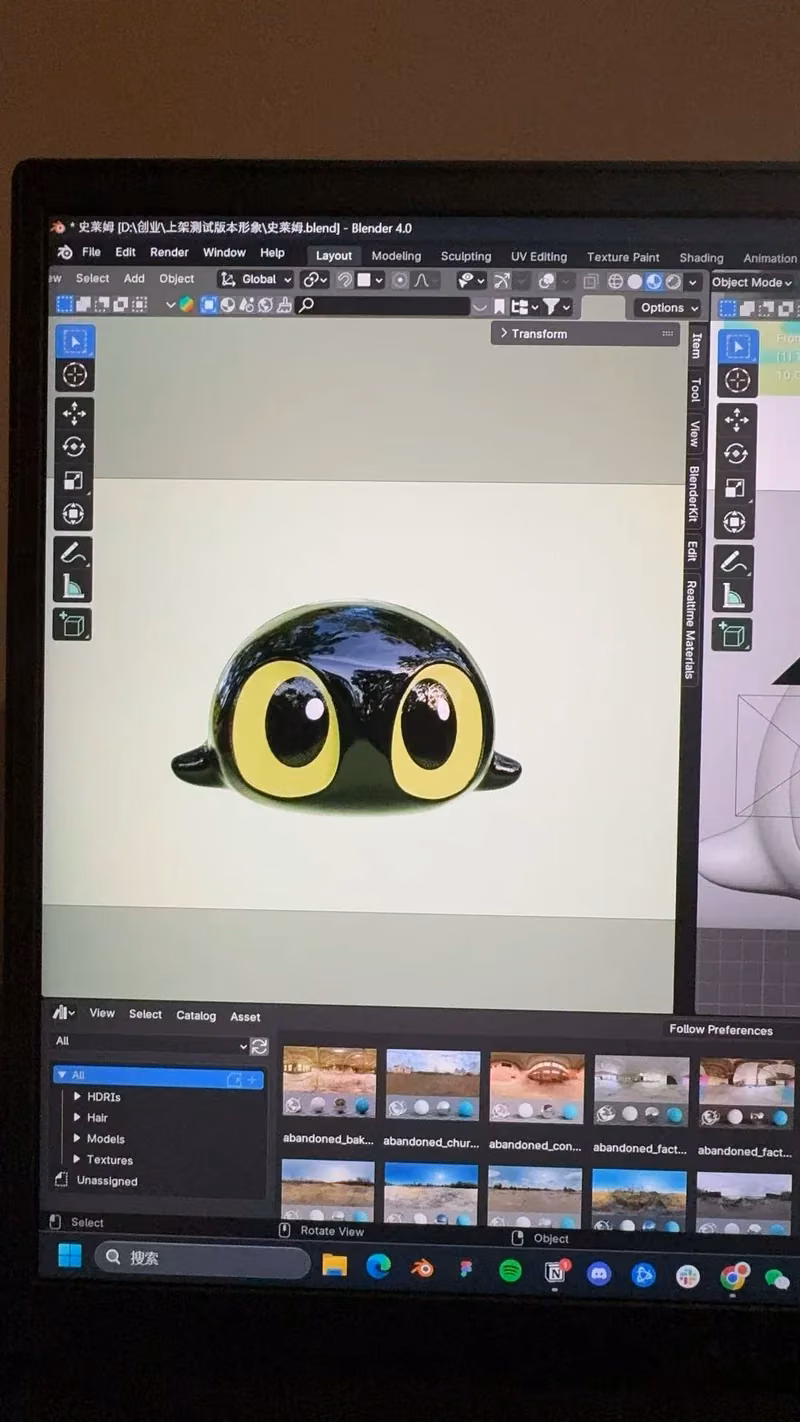Click the Blender logo menu icon
The width and height of the screenshot is (800, 1422).
(x=65, y=252)
